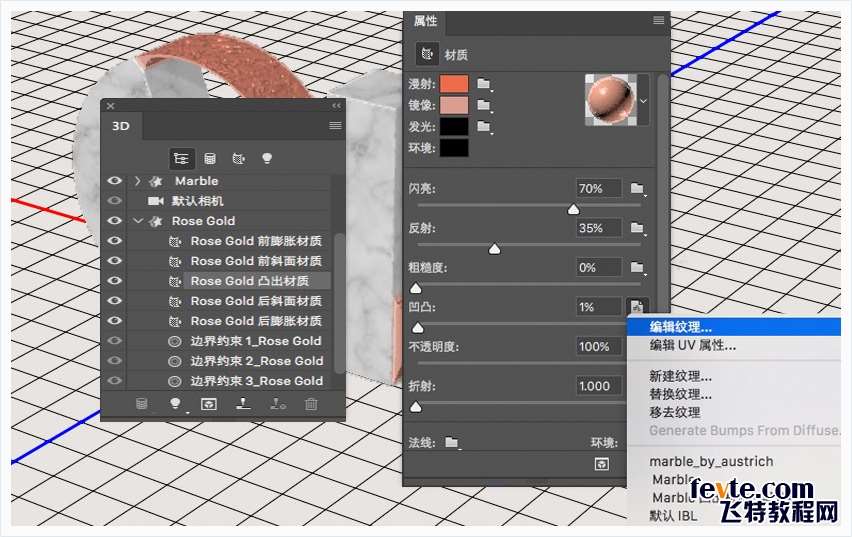Click the 折射 1.000 value field
The image size is (852, 537).
[599, 386]
